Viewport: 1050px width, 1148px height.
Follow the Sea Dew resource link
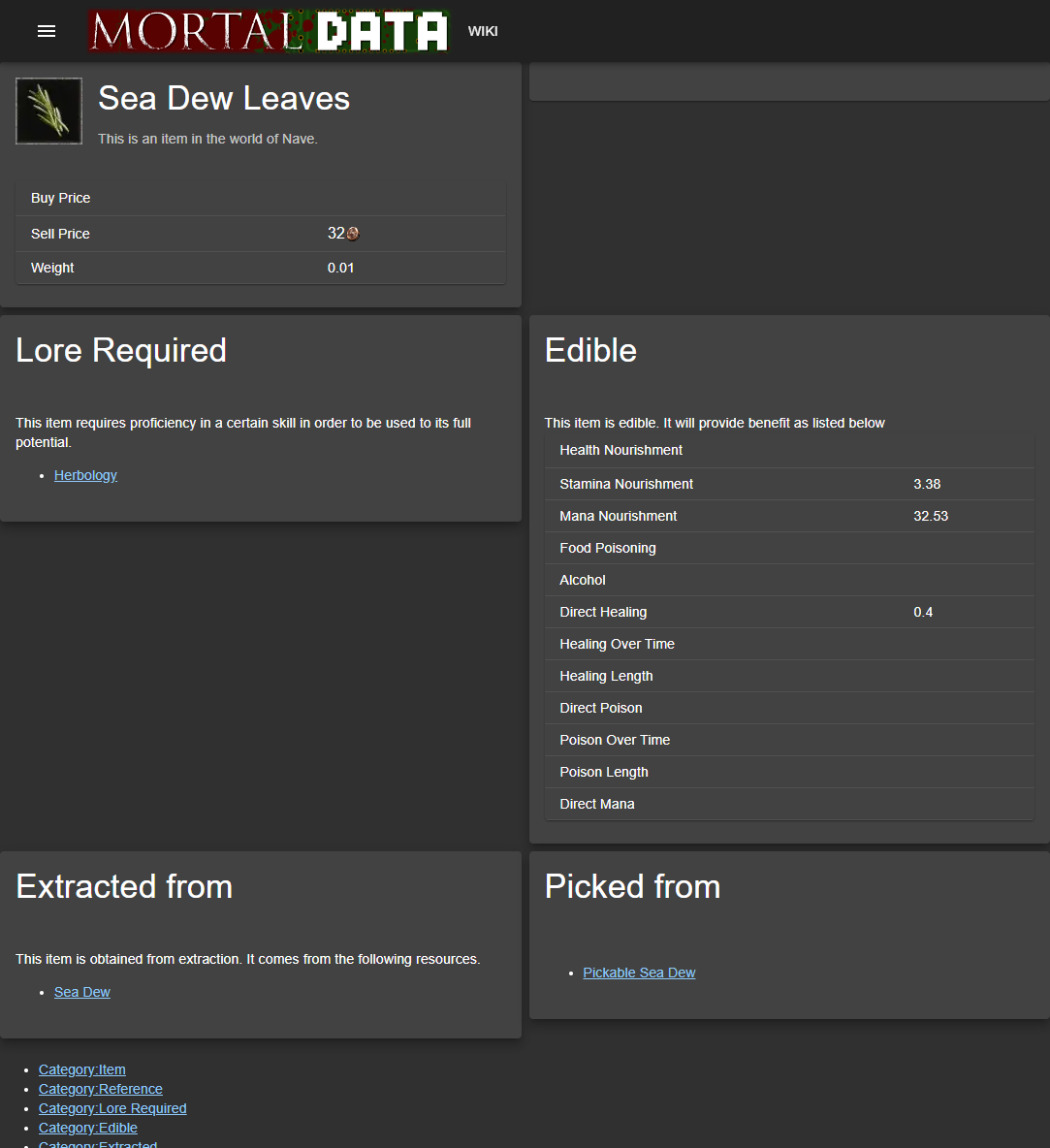(82, 992)
